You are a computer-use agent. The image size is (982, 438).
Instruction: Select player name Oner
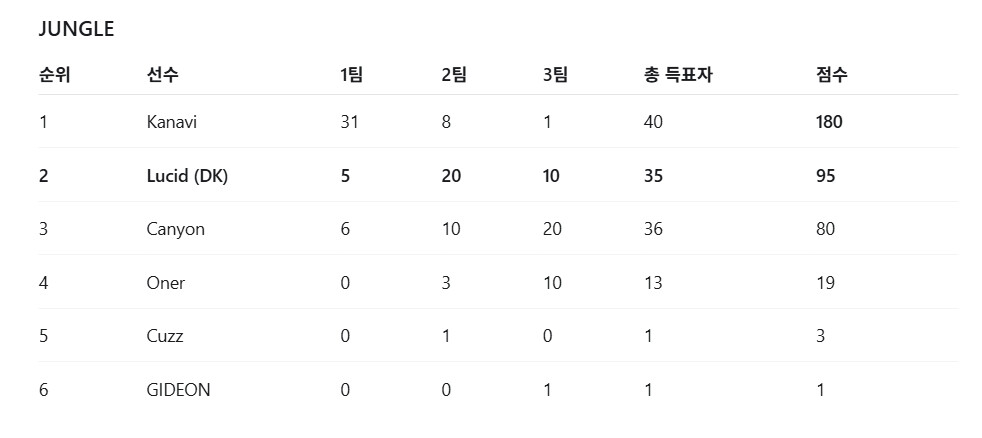[165, 283]
